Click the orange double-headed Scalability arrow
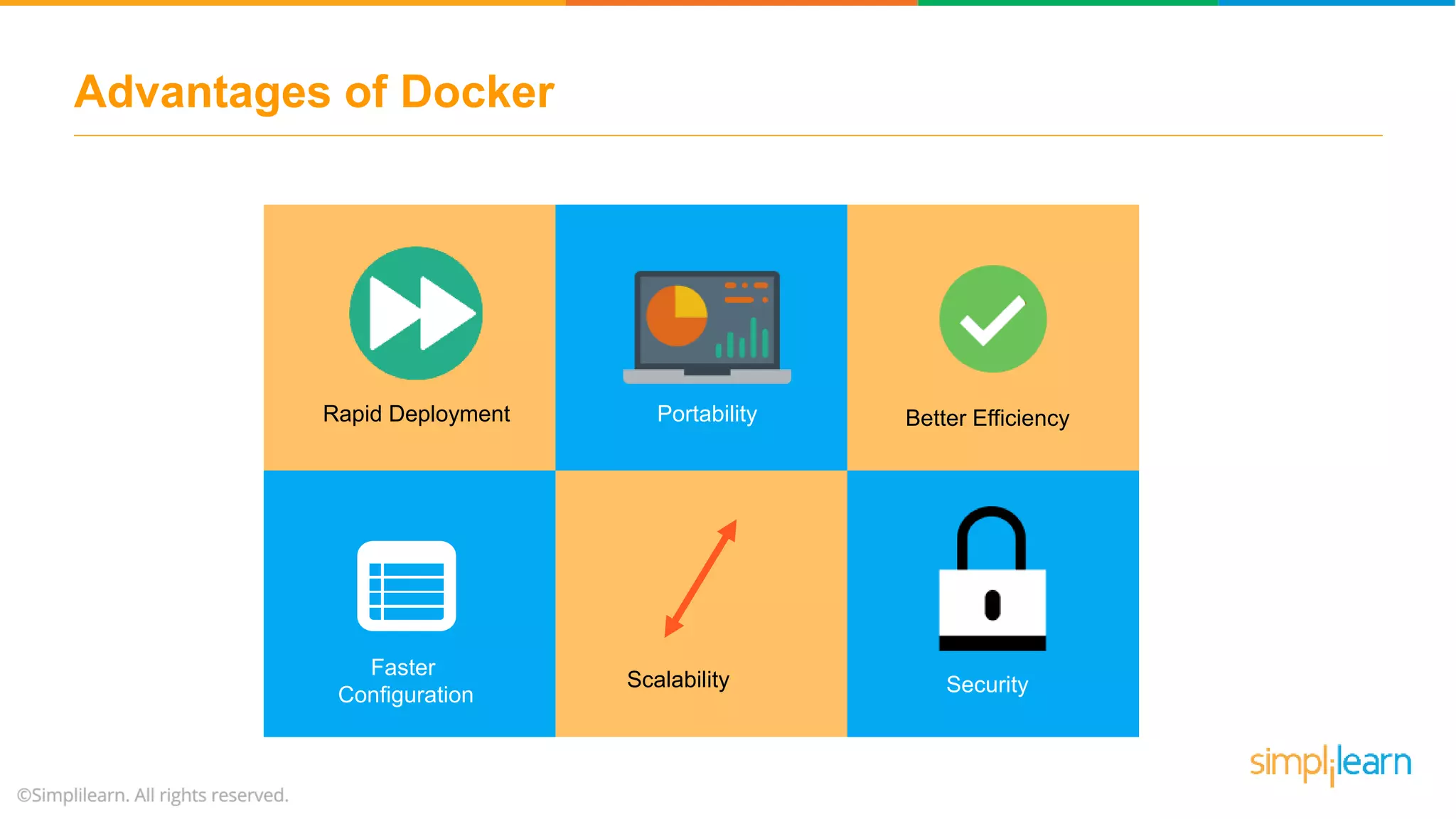The image size is (1456, 819). [x=700, y=578]
